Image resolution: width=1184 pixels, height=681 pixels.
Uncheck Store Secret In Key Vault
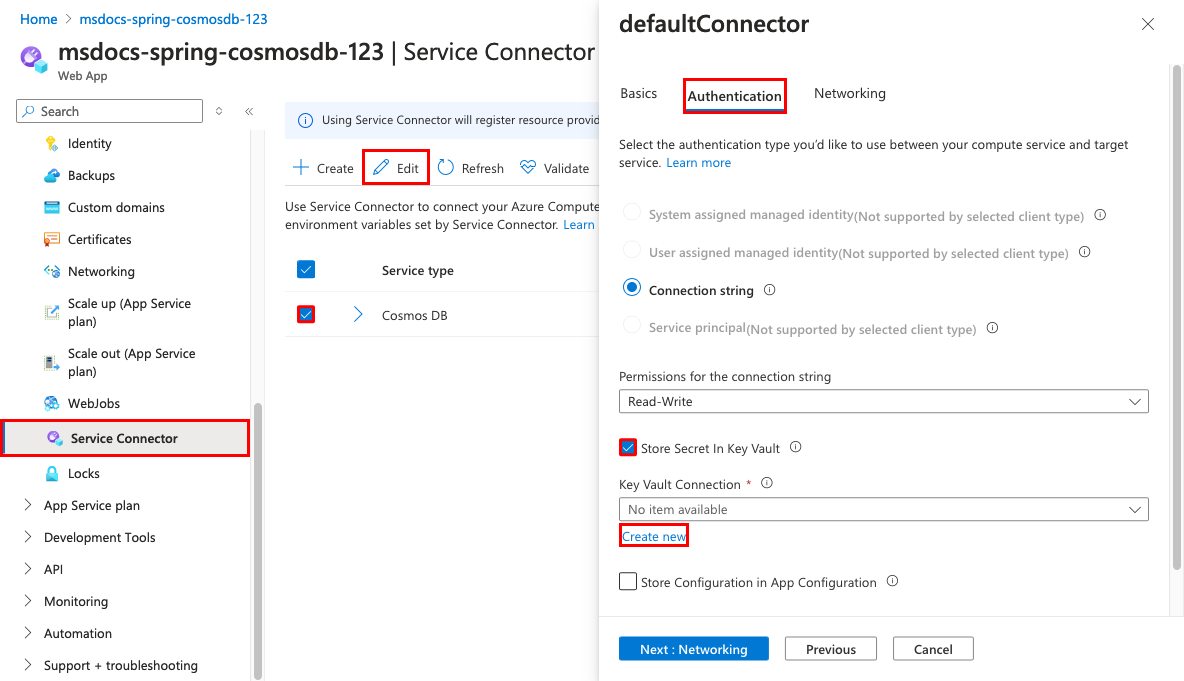[628, 448]
